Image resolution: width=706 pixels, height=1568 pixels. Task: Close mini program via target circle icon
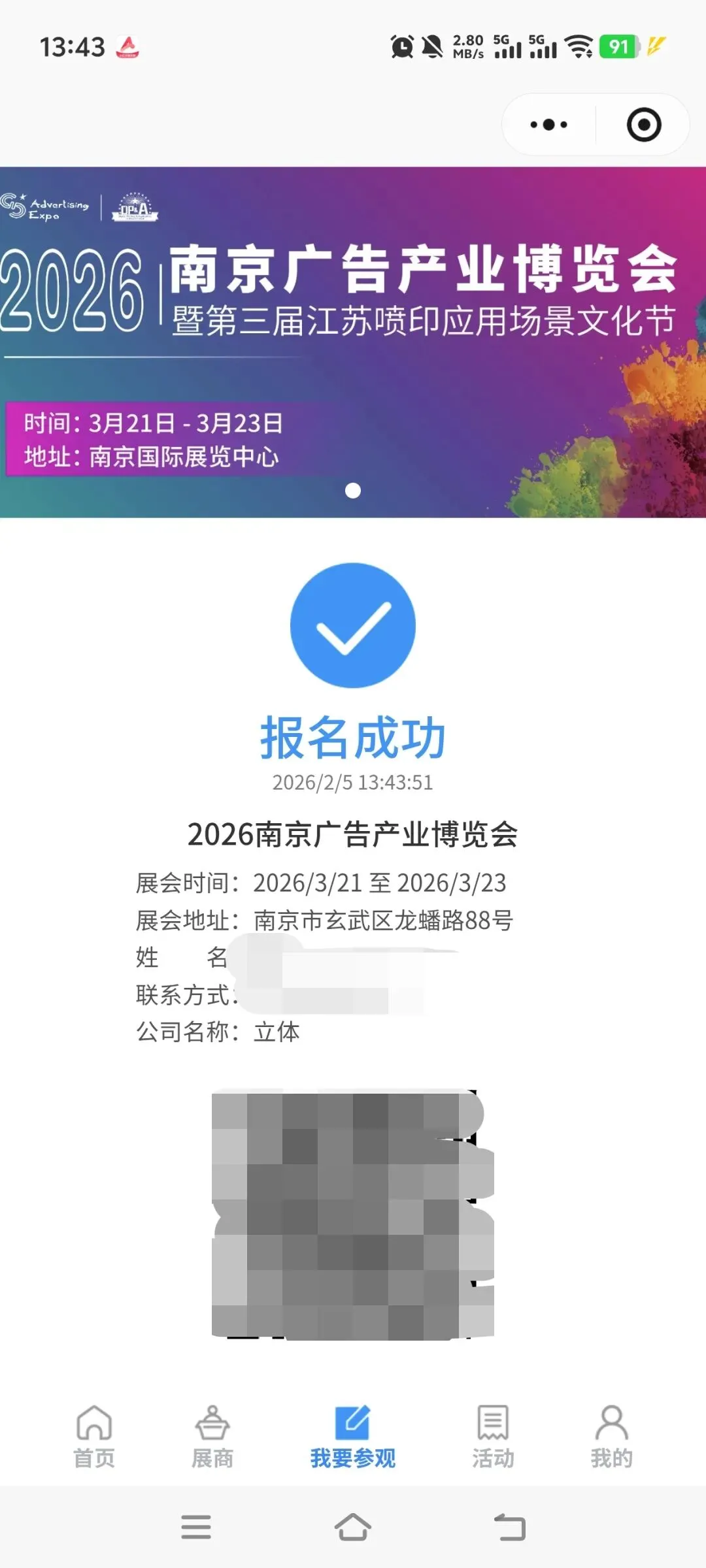click(x=644, y=124)
